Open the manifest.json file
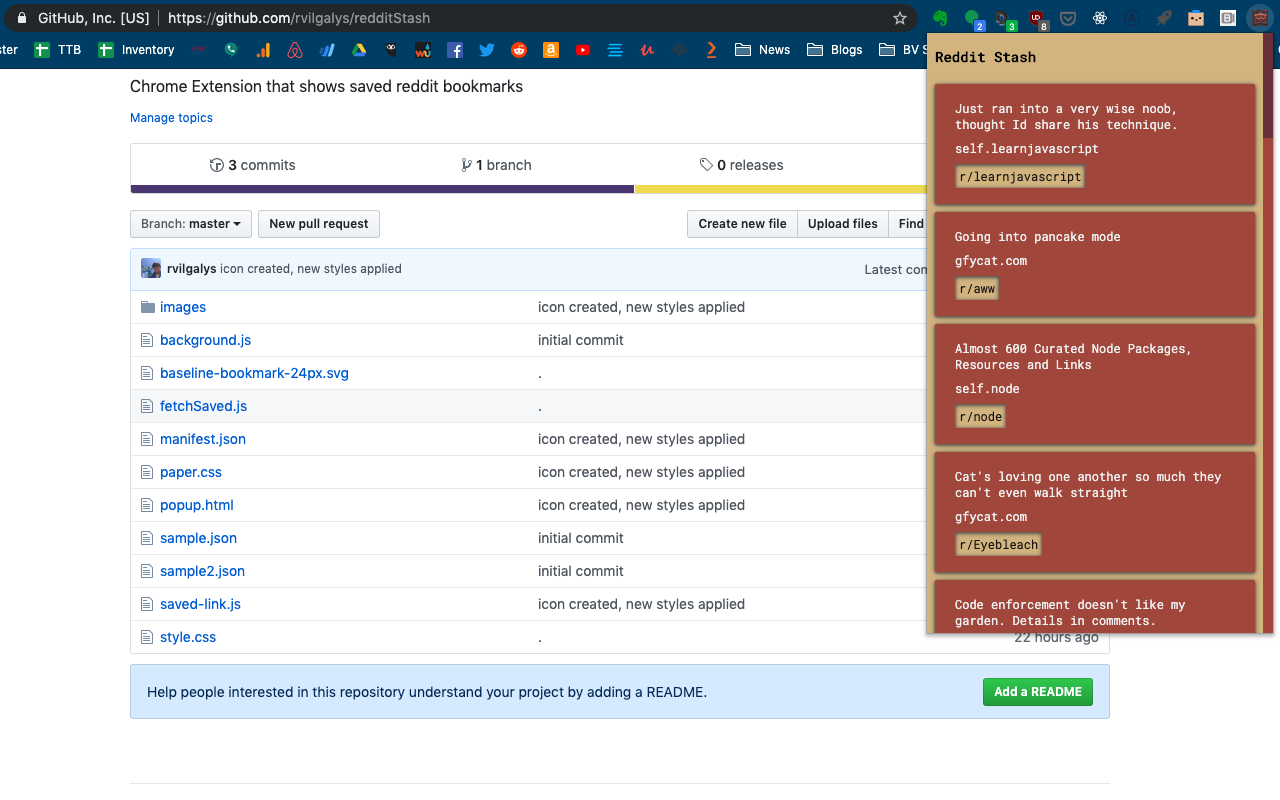This screenshot has height=800, width=1280. coord(203,439)
